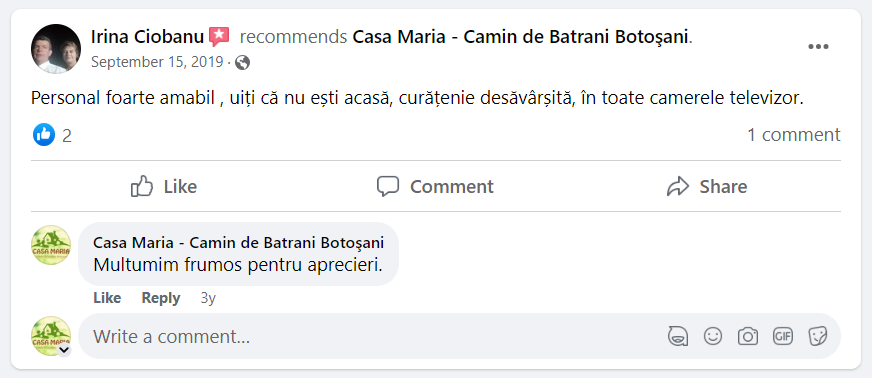
Task: Like the post with the Like button
Action: (x=164, y=186)
